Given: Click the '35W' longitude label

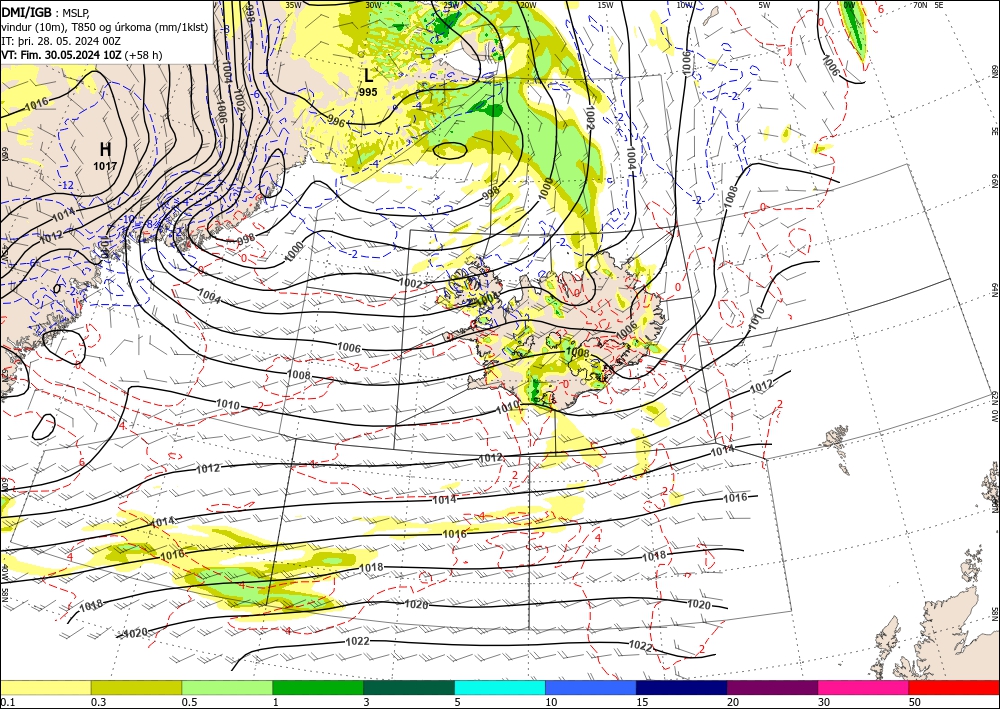Looking at the screenshot, I should (x=293, y=5).
